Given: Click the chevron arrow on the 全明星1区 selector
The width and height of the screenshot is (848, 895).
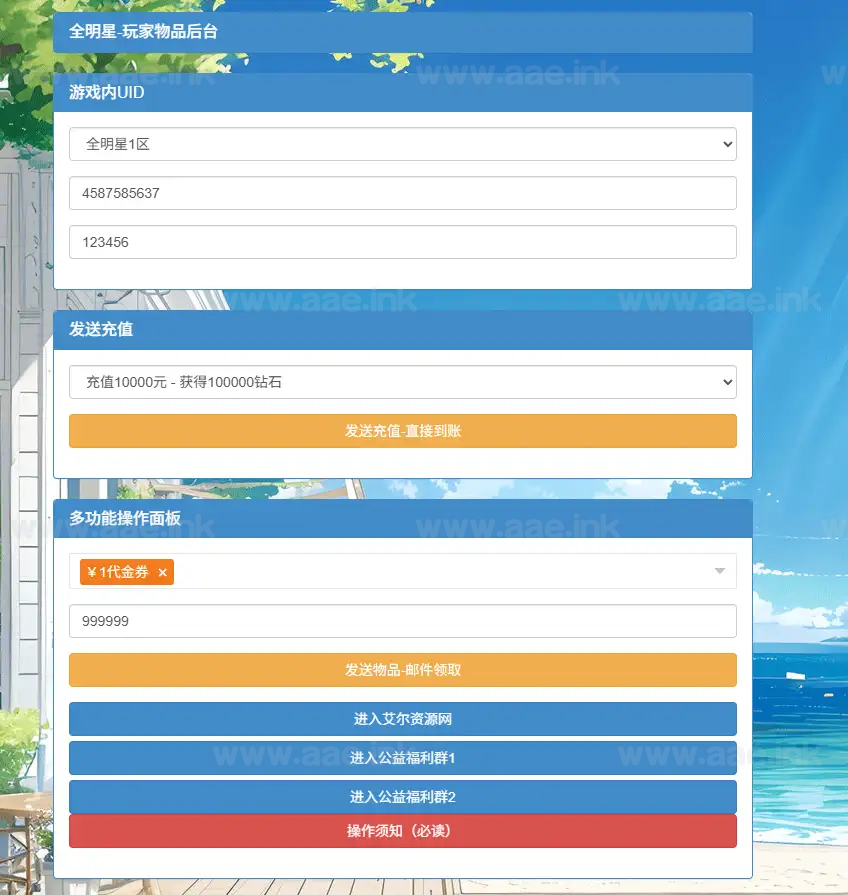Looking at the screenshot, I should click(726, 144).
